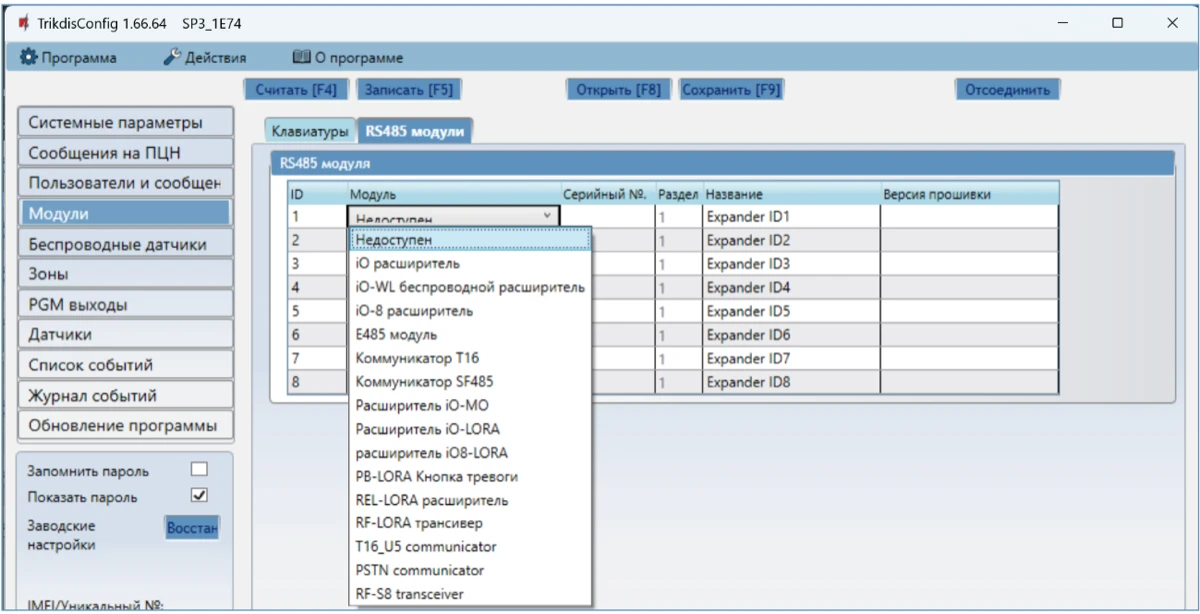Select iO расширитель from the dropdown list

[x=408, y=263]
